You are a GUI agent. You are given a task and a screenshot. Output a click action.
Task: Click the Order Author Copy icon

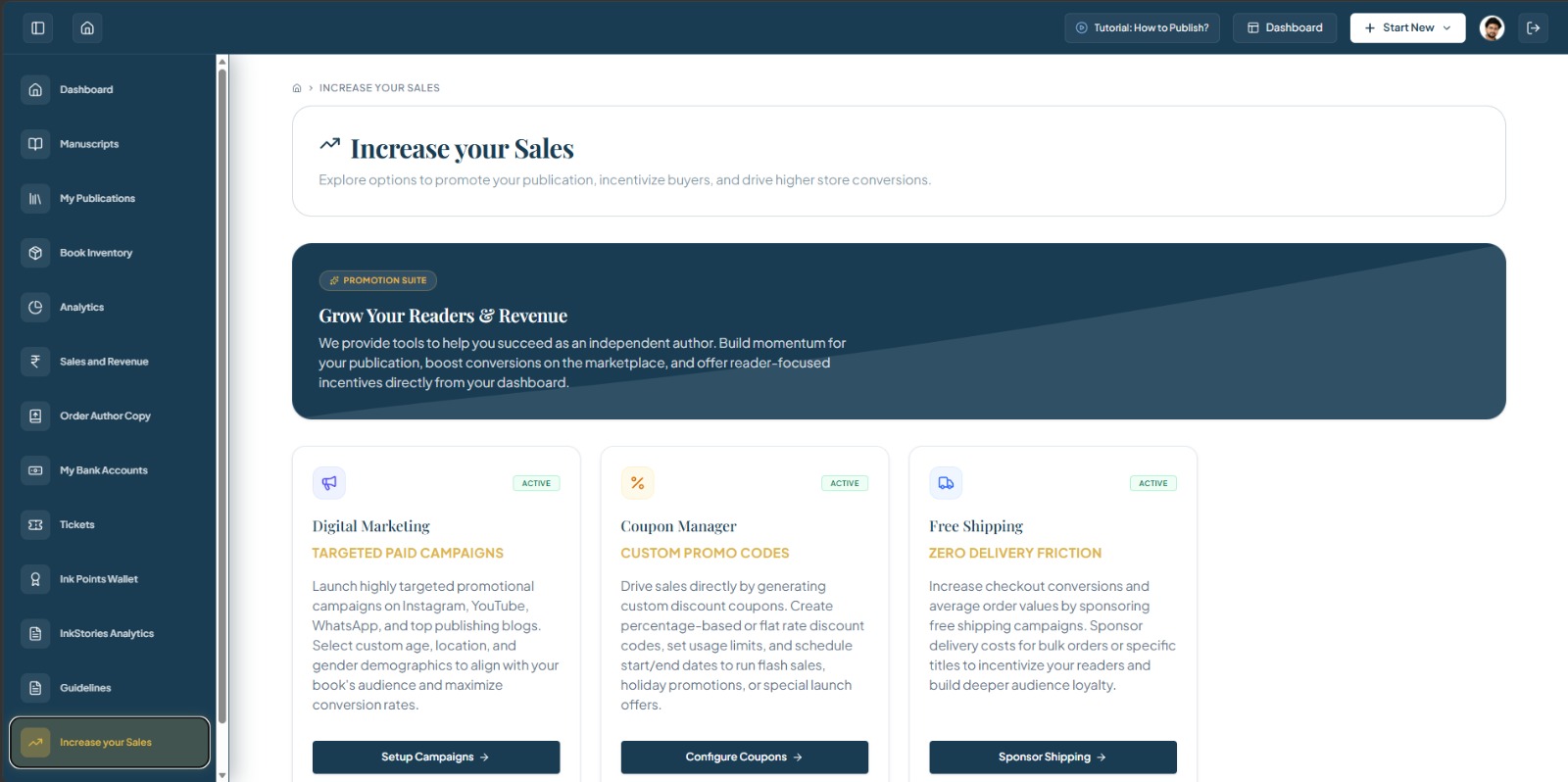point(35,415)
